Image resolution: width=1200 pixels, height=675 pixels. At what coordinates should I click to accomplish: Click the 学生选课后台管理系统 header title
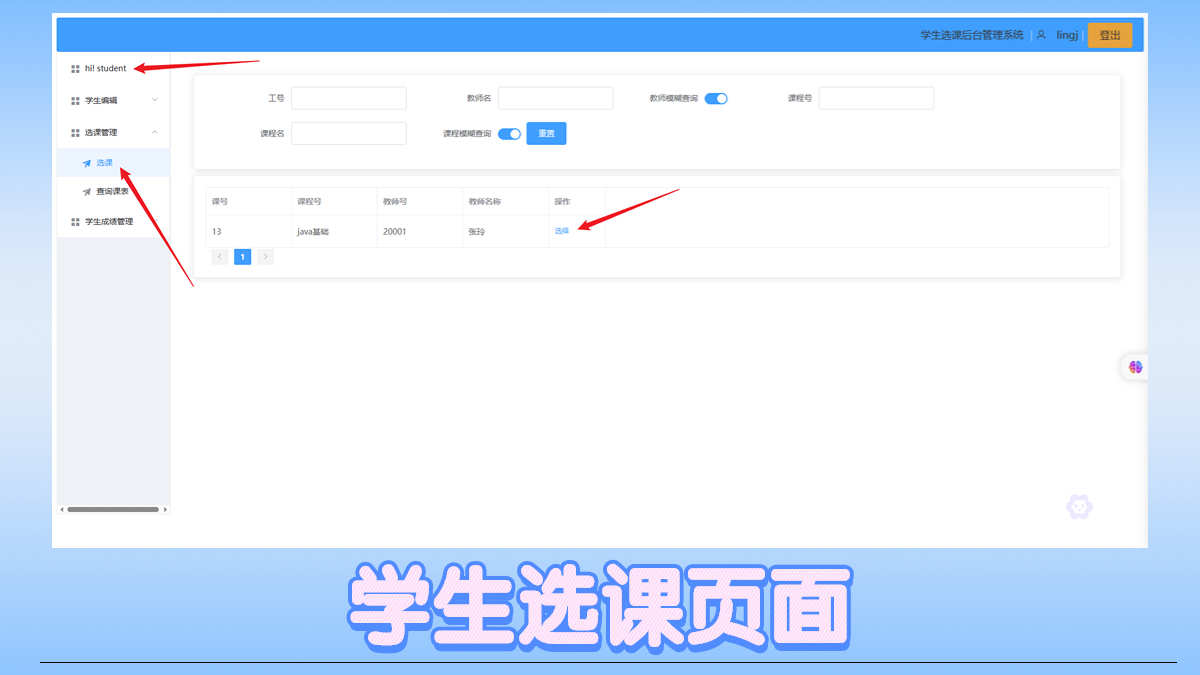pyautogui.click(x=972, y=35)
